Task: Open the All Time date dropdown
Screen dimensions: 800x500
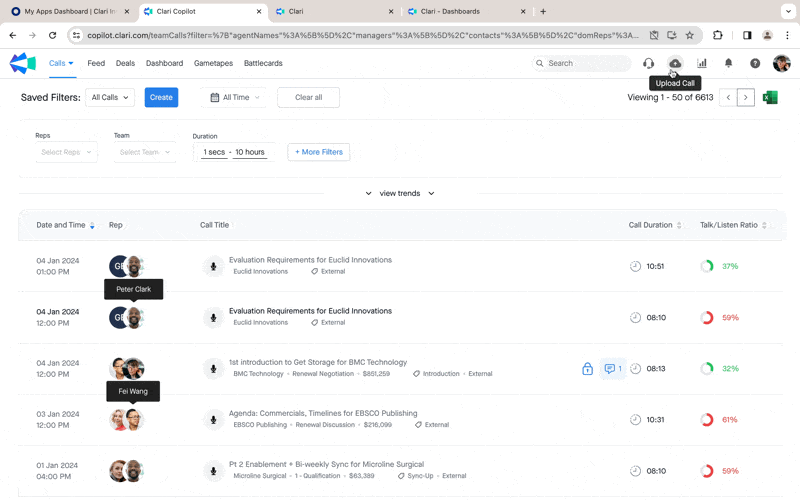Action: [x=235, y=97]
